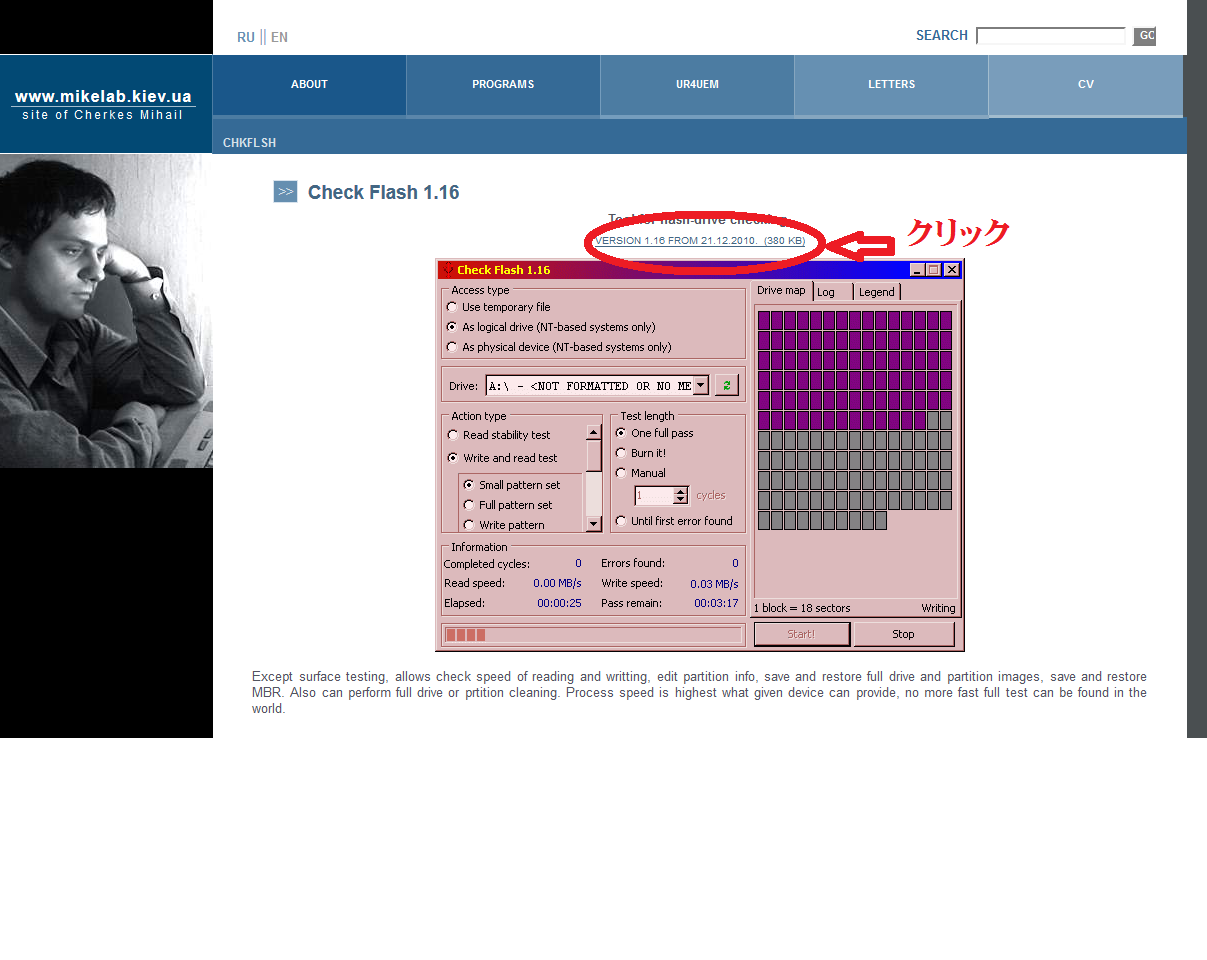This screenshot has width=1207, height=960.
Task: Select Until first error found option
Action: coord(620,521)
